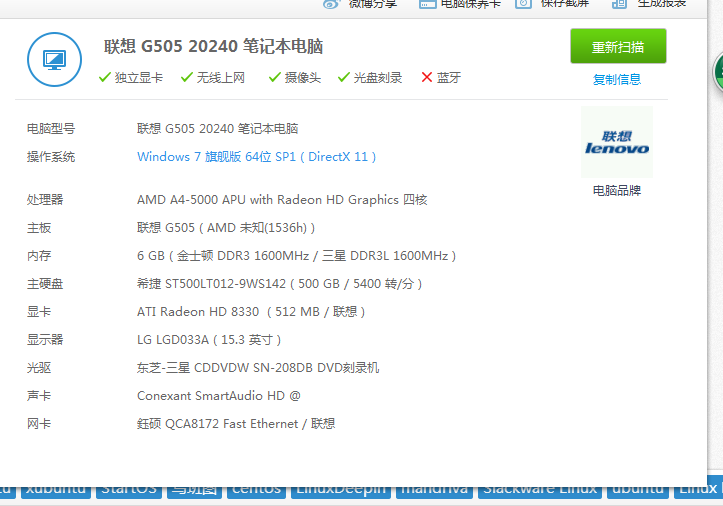The width and height of the screenshot is (723, 506).
Task: Click the 独立显卡 green checkmark
Action: (x=105, y=77)
